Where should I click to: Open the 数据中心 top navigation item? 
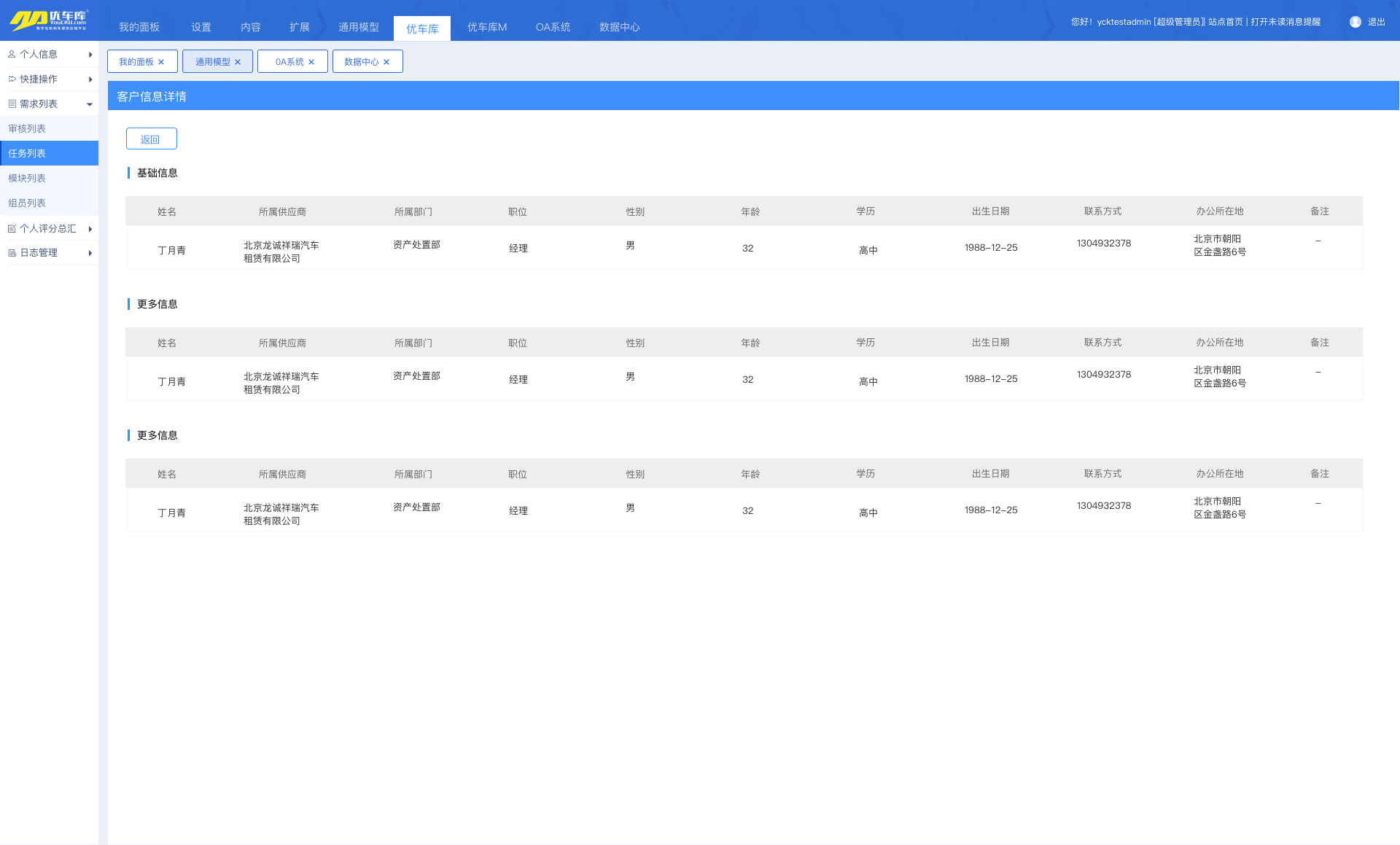point(619,27)
